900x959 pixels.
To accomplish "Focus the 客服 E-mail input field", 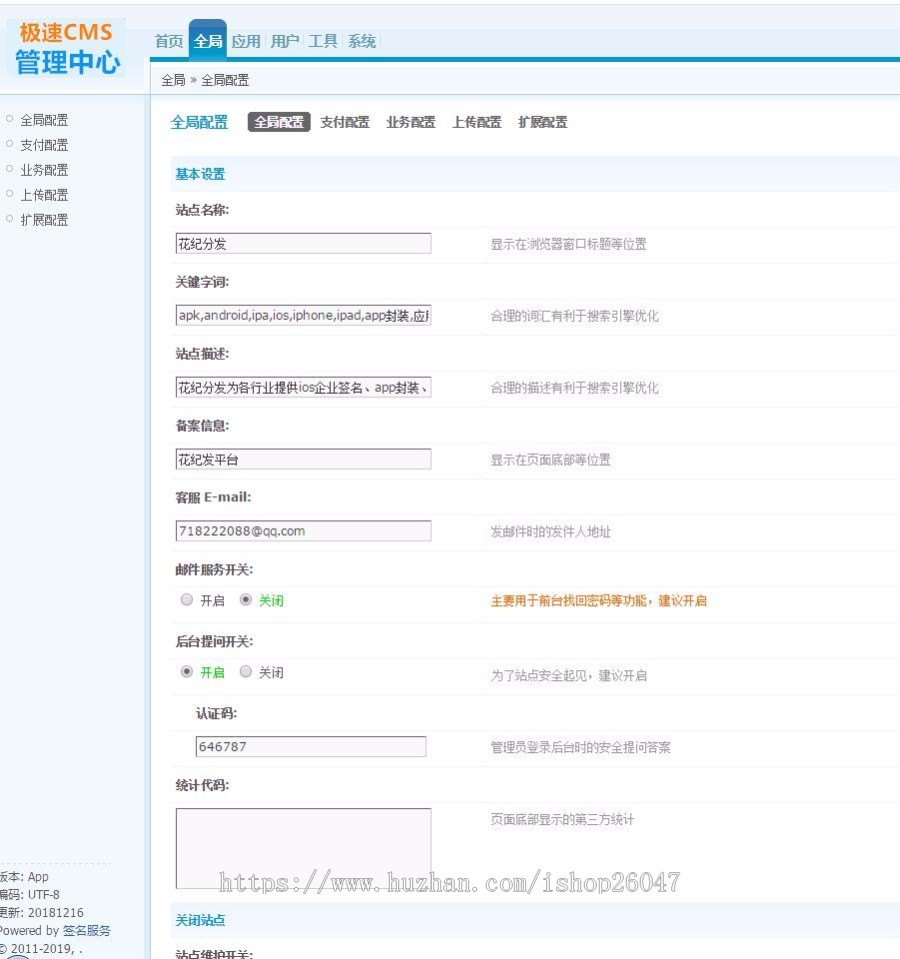I will pos(303,531).
